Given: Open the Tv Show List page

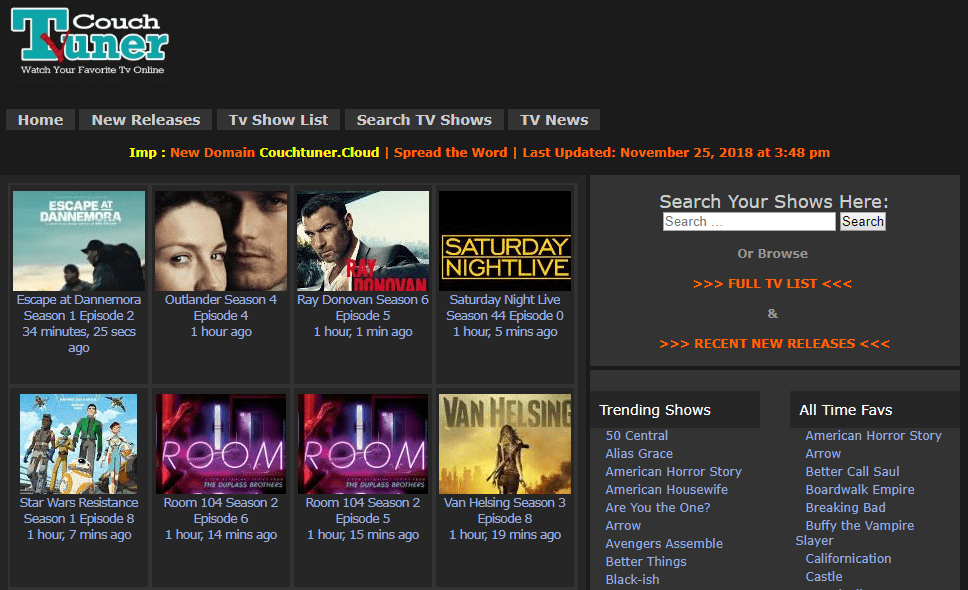Looking at the screenshot, I should click(278, 119).
